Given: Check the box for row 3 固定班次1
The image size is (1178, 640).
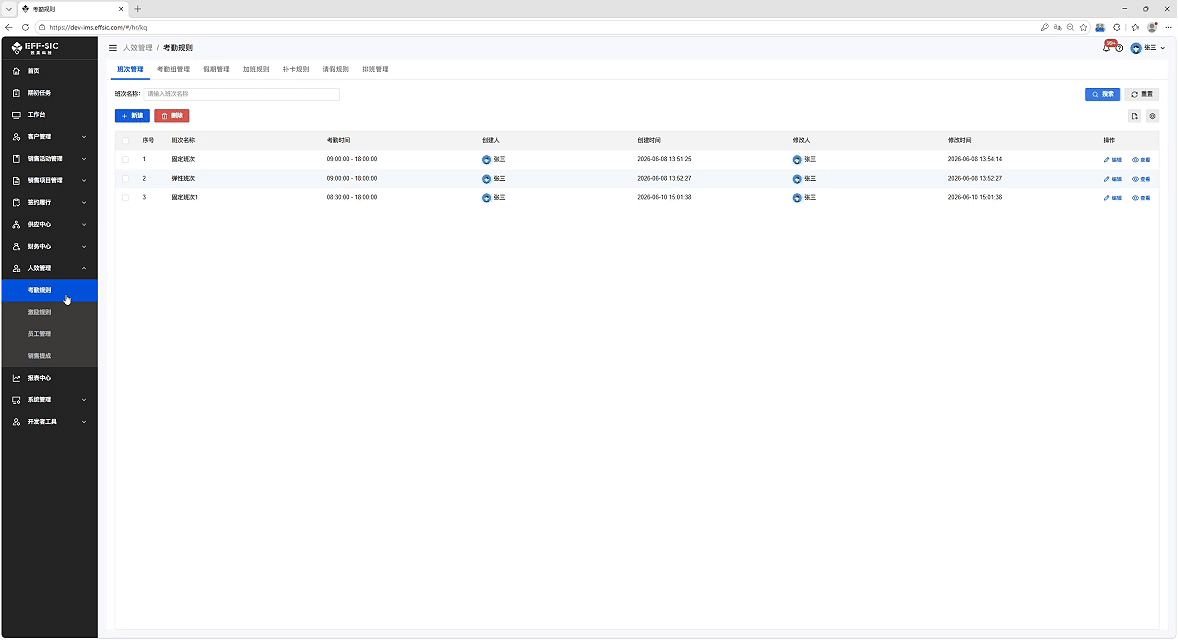Looking at the screenshot, I should pos(125,198).
